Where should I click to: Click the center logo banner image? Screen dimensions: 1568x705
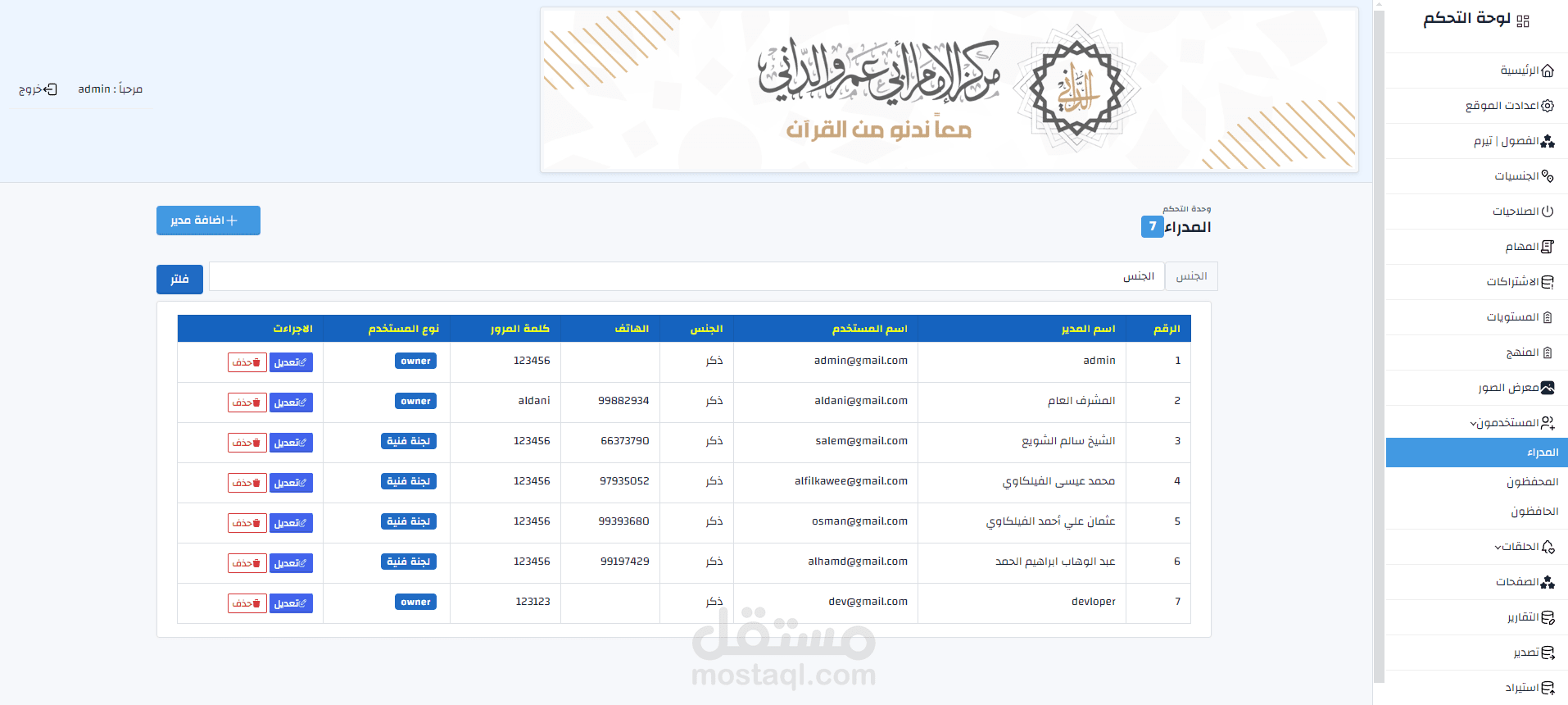(x=949, y=90)
